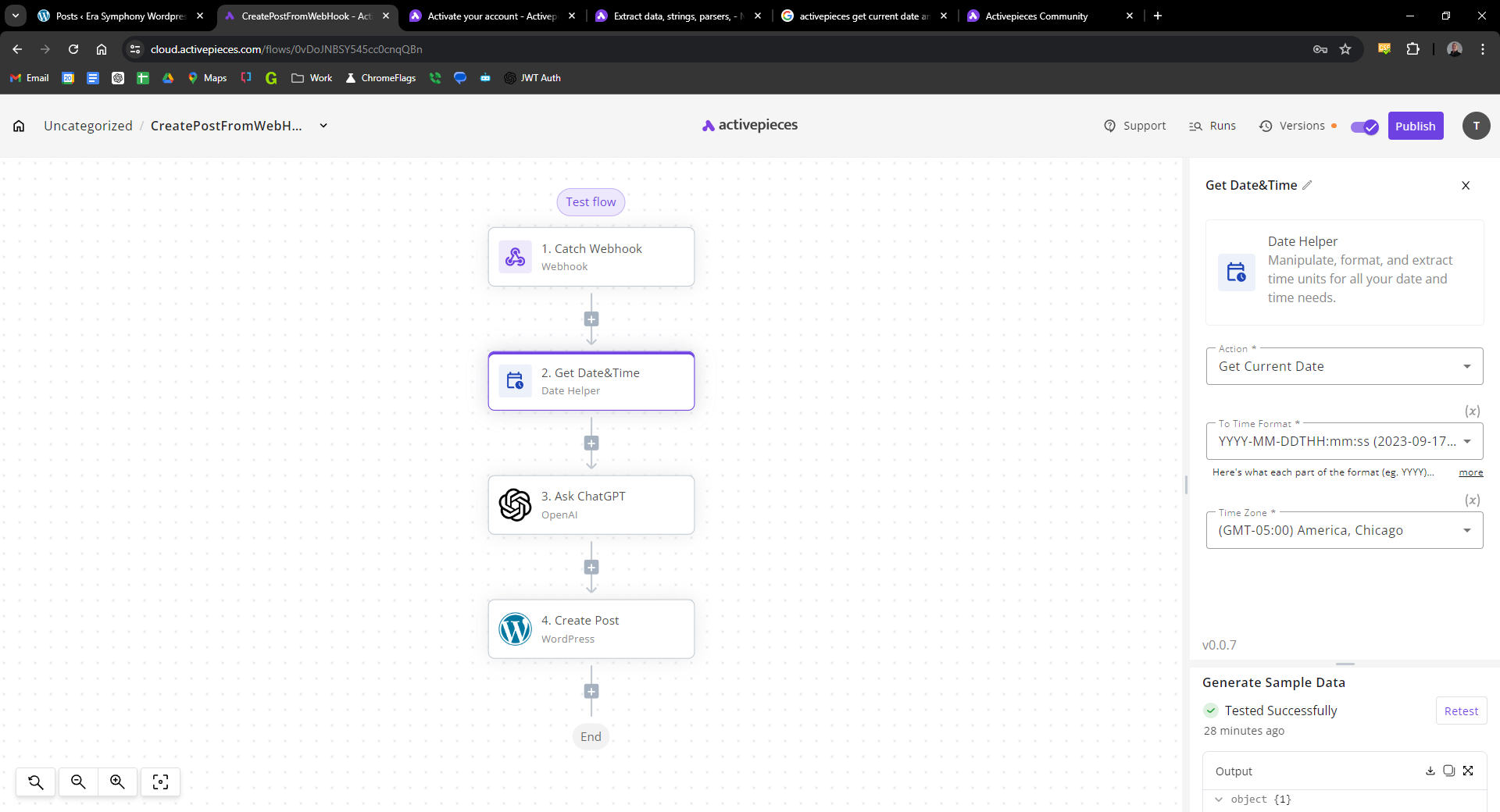Switch to Activepieces Community tab
The height and width of the screenshot is (812, 1500).
(1050, 16)
